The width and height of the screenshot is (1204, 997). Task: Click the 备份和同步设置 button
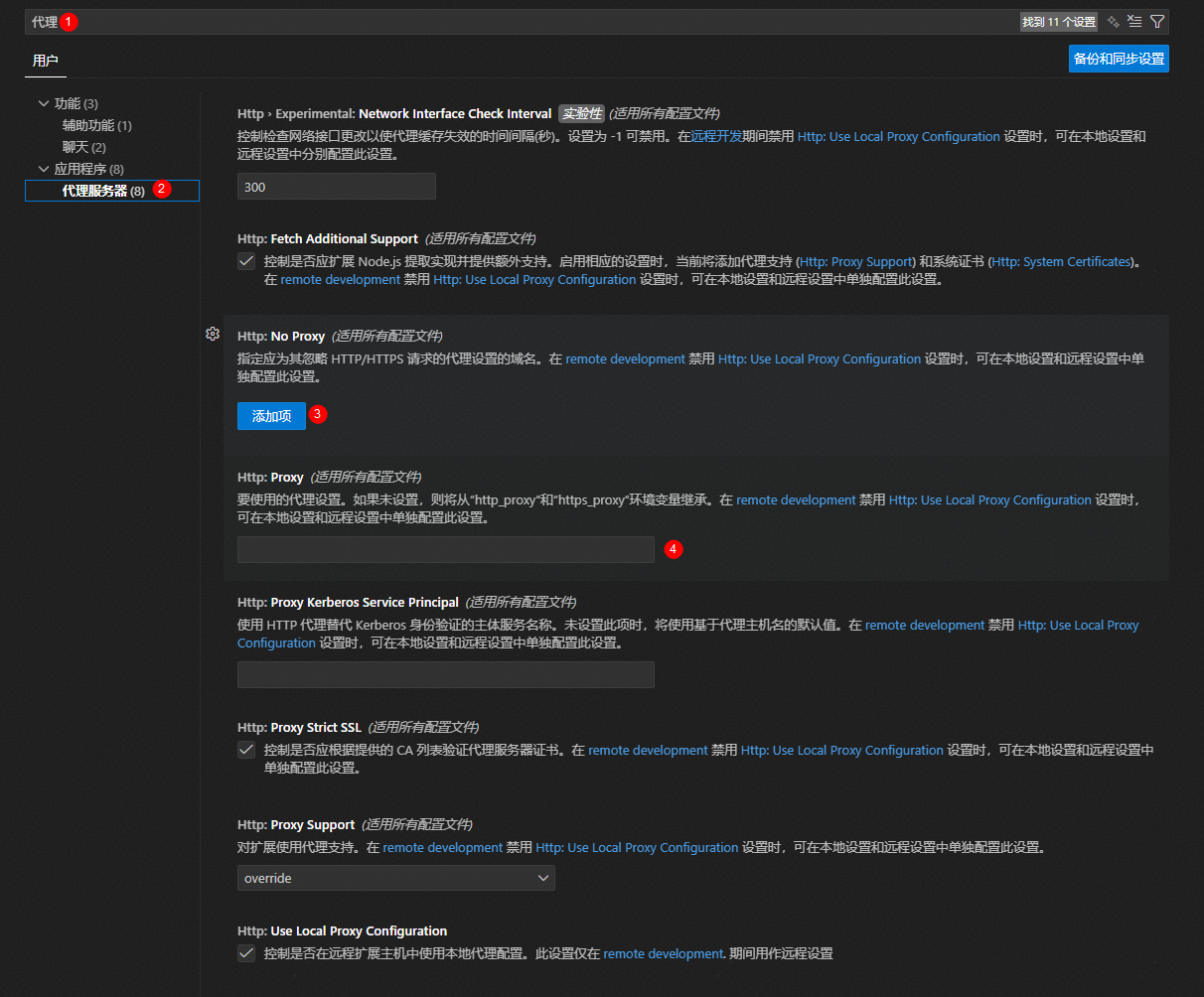(x=1119, y=59)
